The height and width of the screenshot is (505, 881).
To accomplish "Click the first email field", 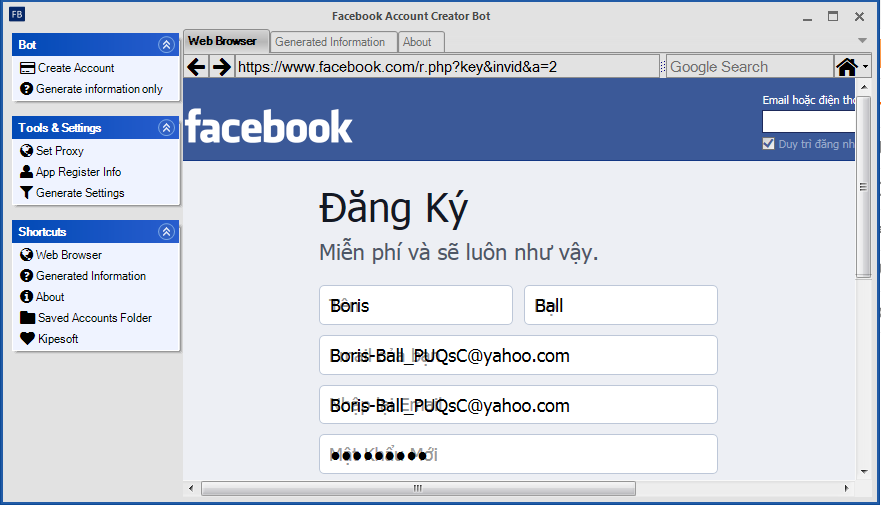I will 518,355.
